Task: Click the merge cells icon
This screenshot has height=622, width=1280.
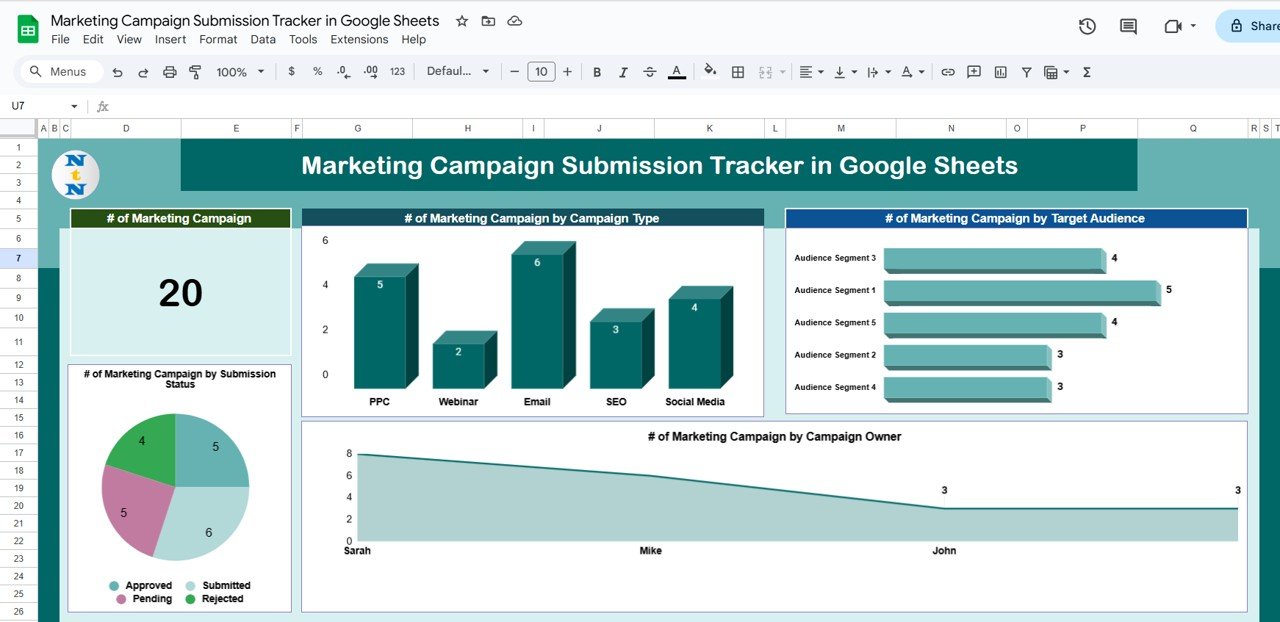Action: (x=765, y=72)
